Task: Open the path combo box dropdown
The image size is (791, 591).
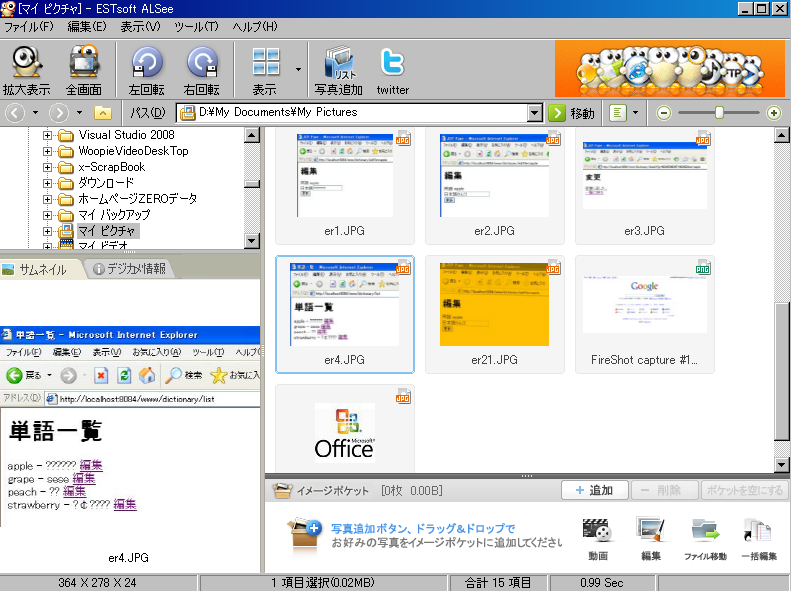Action: [x=535, y=113]
